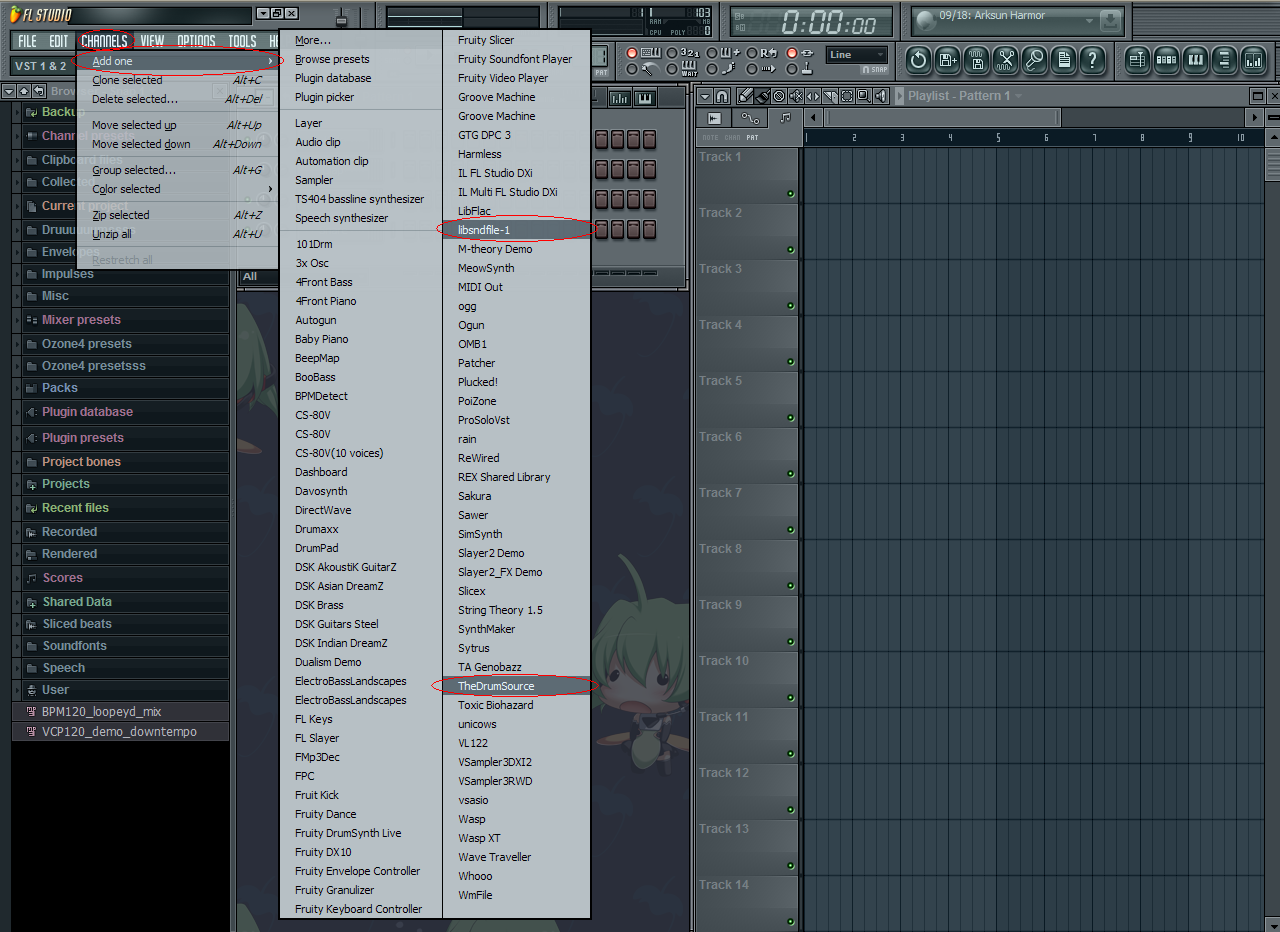Screen dimensions: 1280x932
Task: Adjust the master volume slider knob
Action: coord(342,19)
